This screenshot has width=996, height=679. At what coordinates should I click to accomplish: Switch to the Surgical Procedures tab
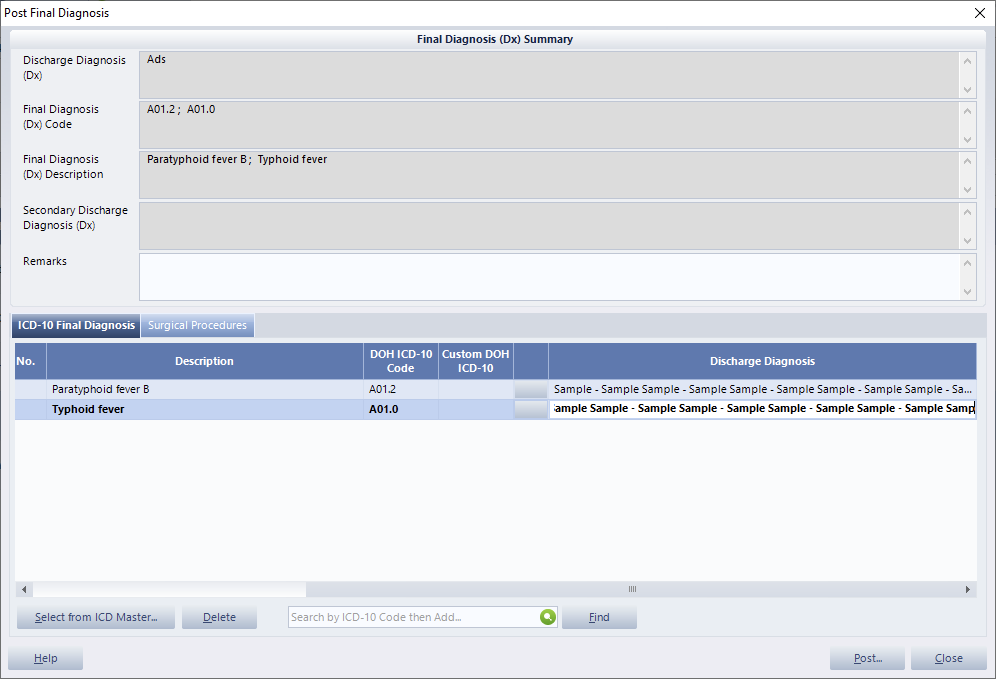tap(197, 325)
